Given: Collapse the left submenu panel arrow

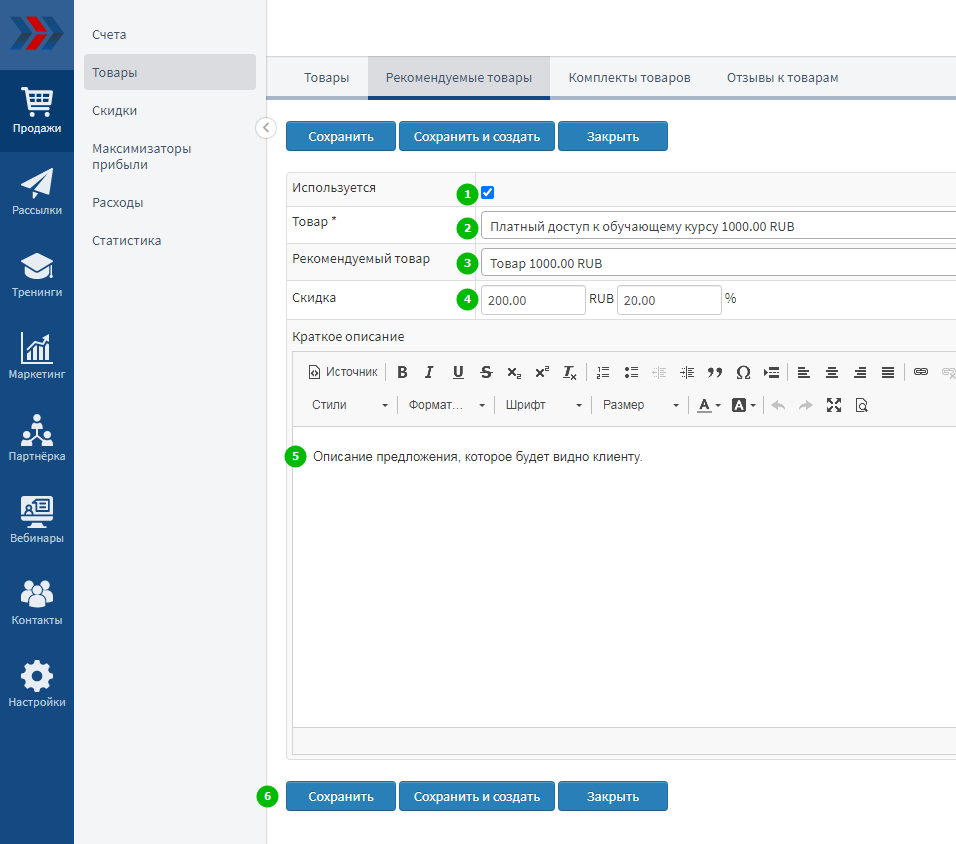Looking at the screenshot, I should click(265, 127).
